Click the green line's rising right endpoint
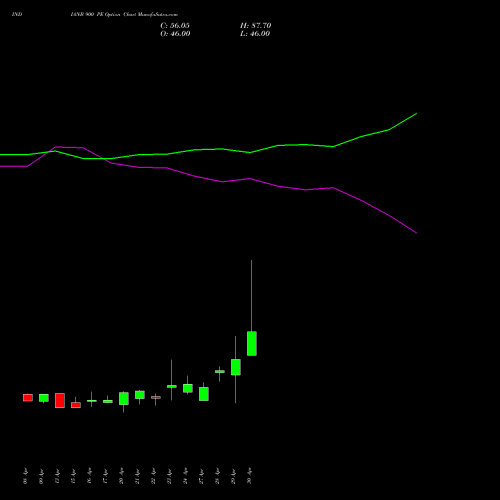Viewport: 500px width, 500px height. click(x=416, y=114)
